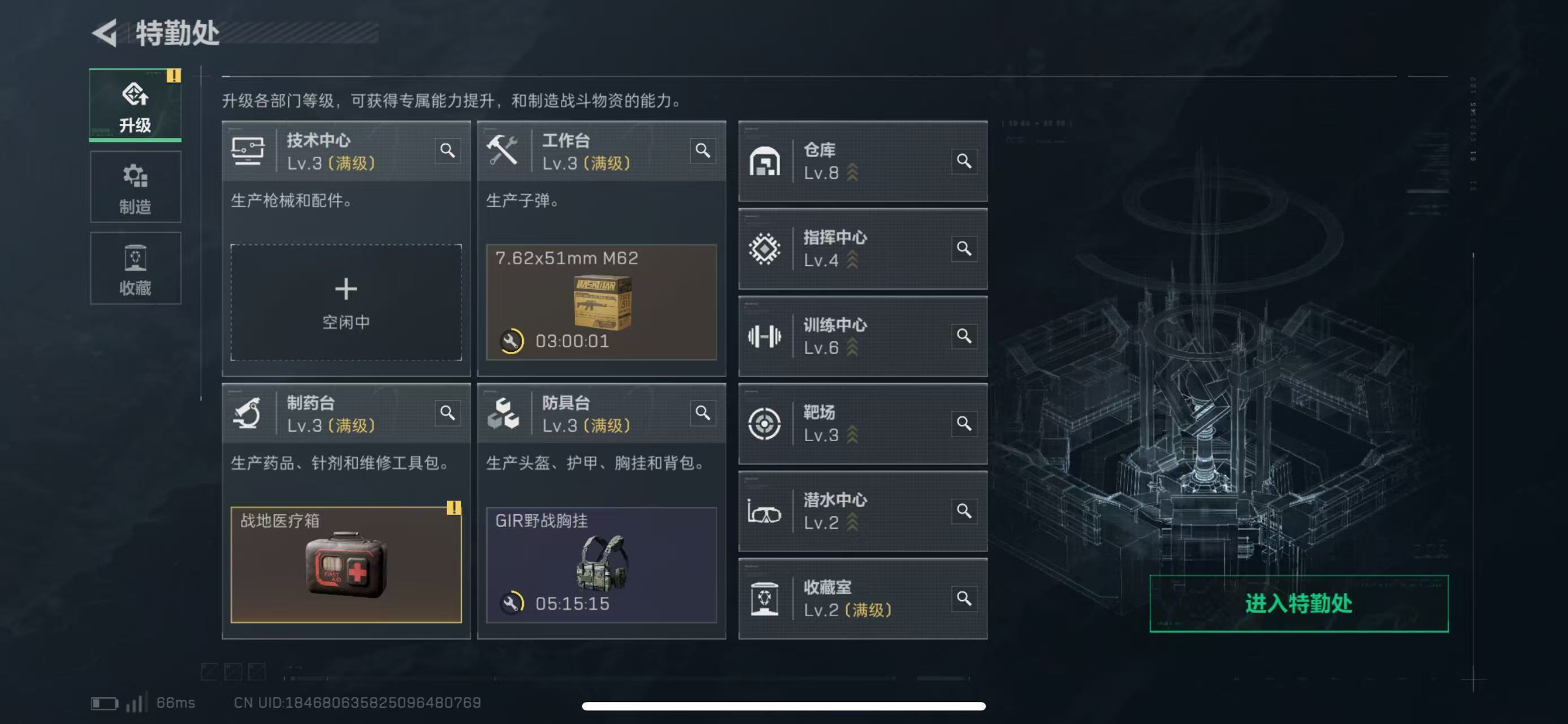Switch to the 制造 crafting tab
Viewport: 1568px width, 724px height.
pos(135,187)
